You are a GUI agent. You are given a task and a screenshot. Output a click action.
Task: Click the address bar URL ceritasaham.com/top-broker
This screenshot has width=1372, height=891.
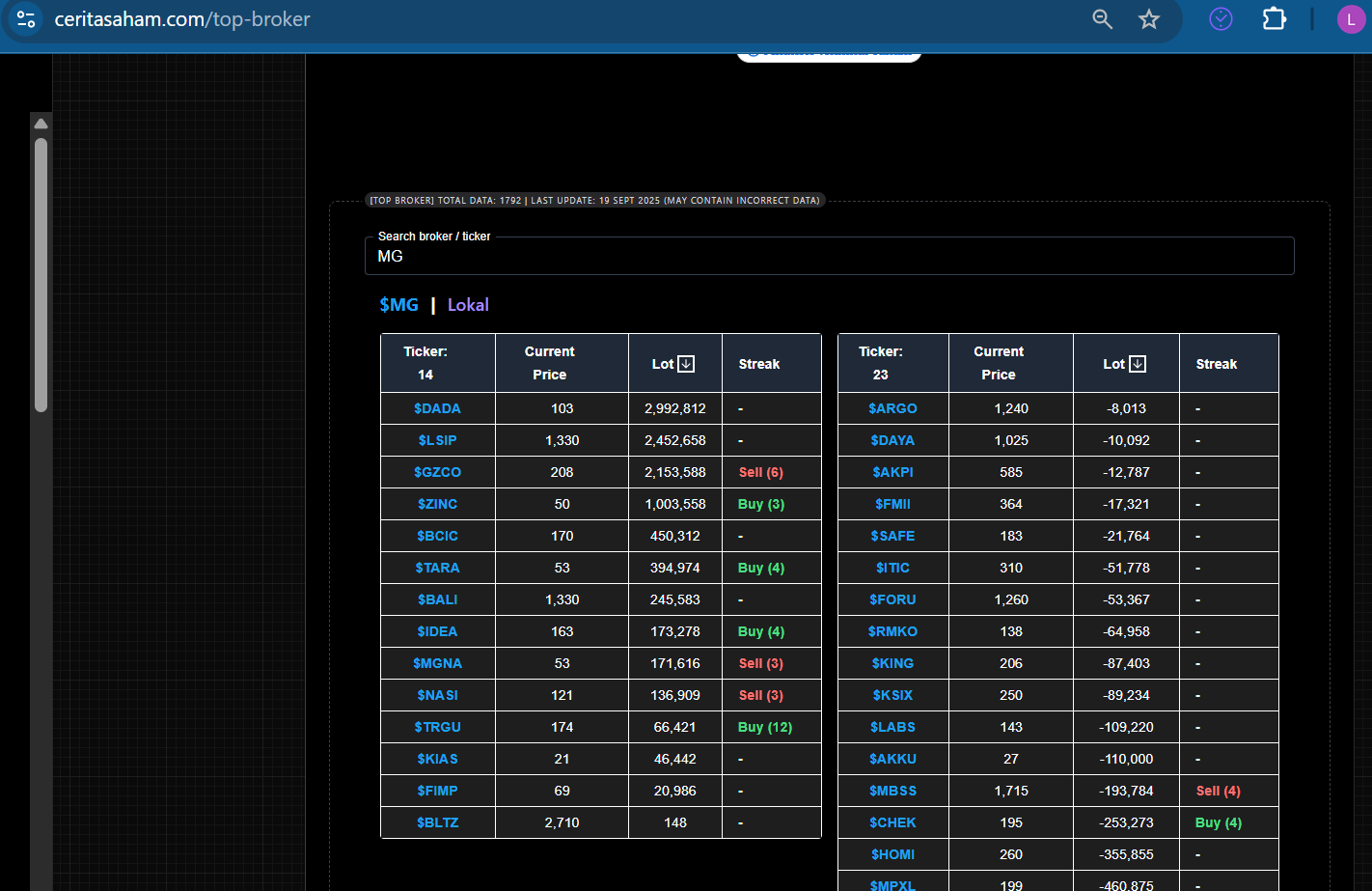182,19
